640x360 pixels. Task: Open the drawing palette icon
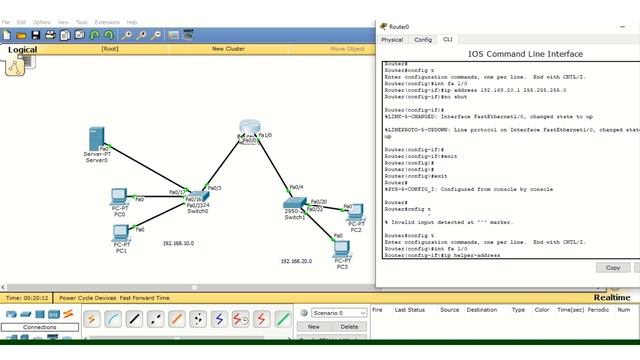(173, 36)
